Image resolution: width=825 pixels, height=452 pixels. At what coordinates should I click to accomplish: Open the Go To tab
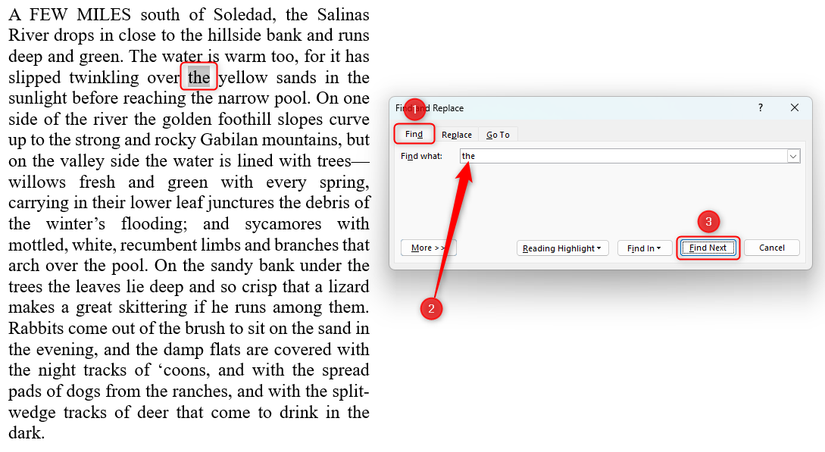tap(498, 135)
